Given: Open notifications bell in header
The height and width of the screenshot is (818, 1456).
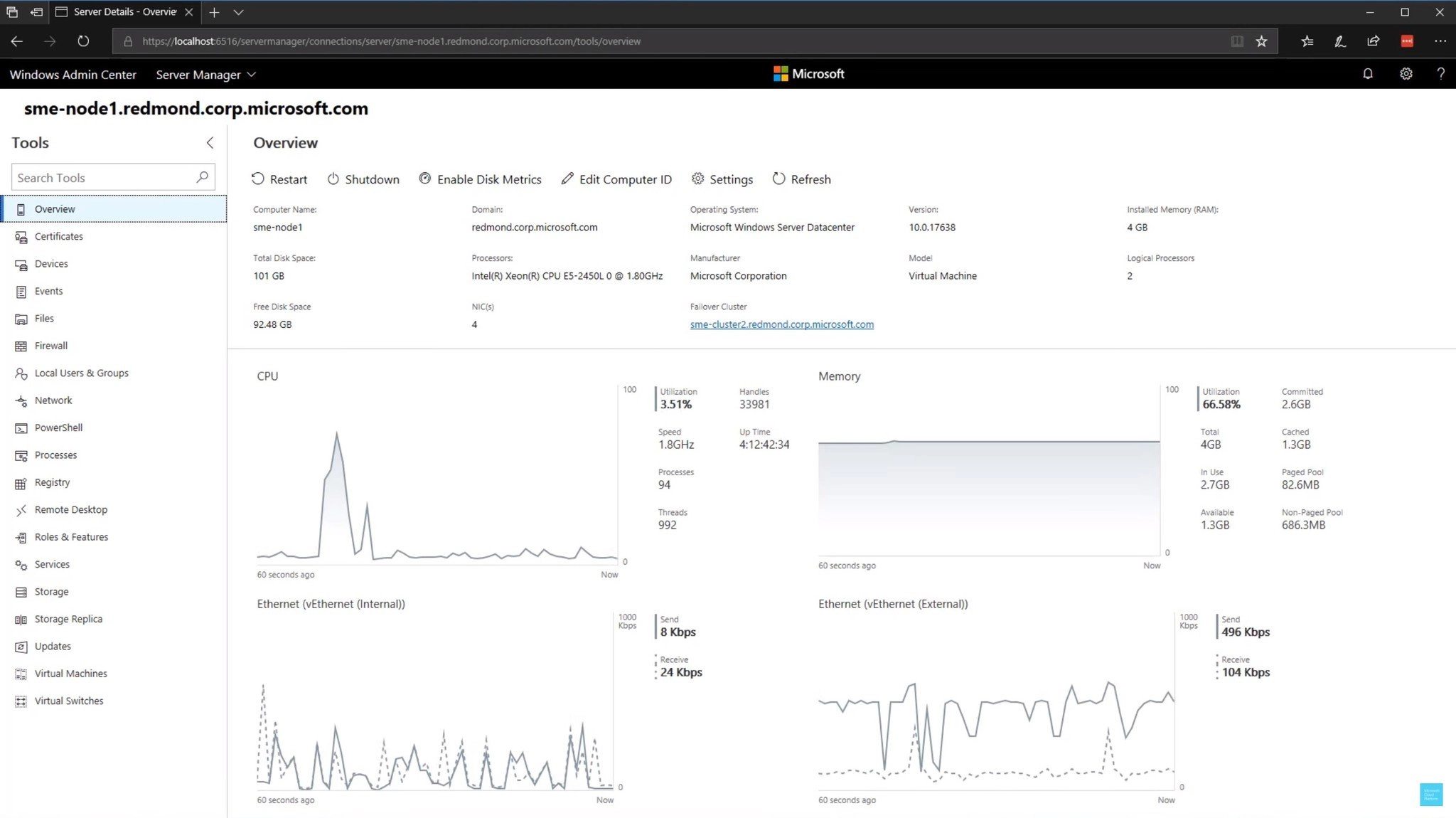Looking at the screenshot, I should pyautogui.click(x=1367, y=74).
